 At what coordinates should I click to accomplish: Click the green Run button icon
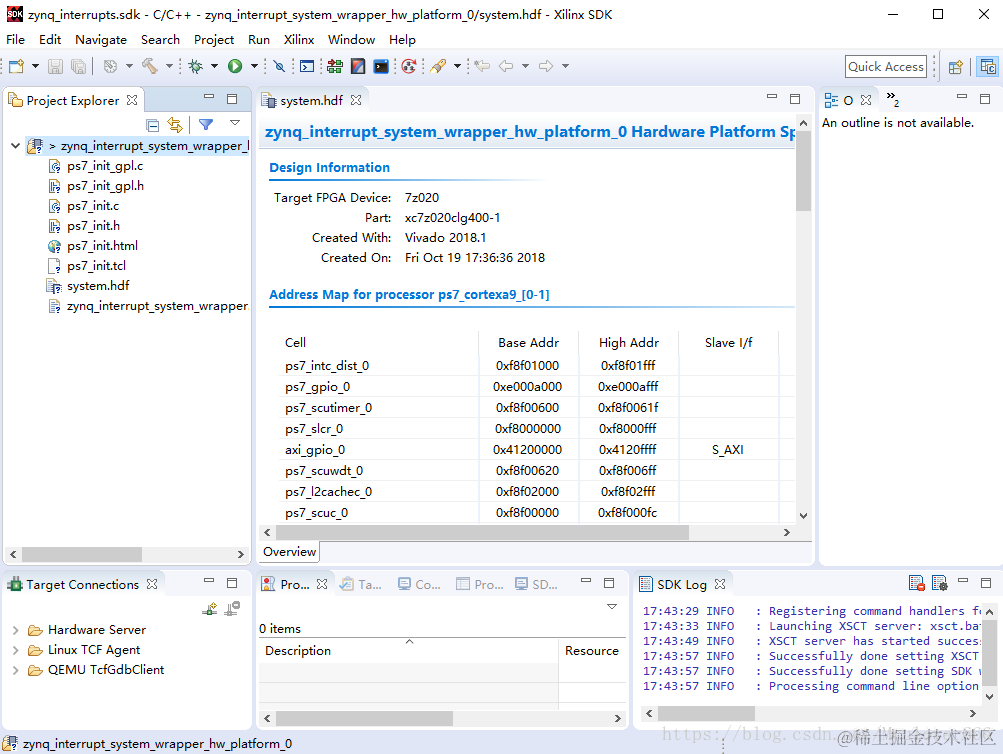point(235,67)
